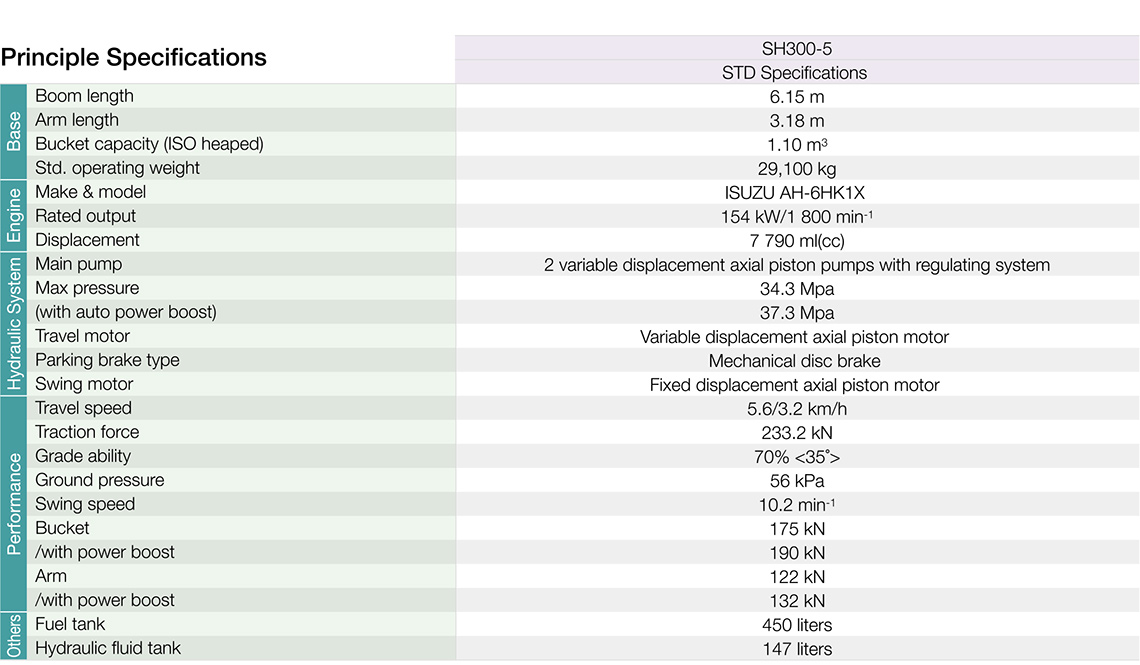Screen dimensions: 1140x665
Task: Click the Parking brake type label
Action: tap(107, 360)
